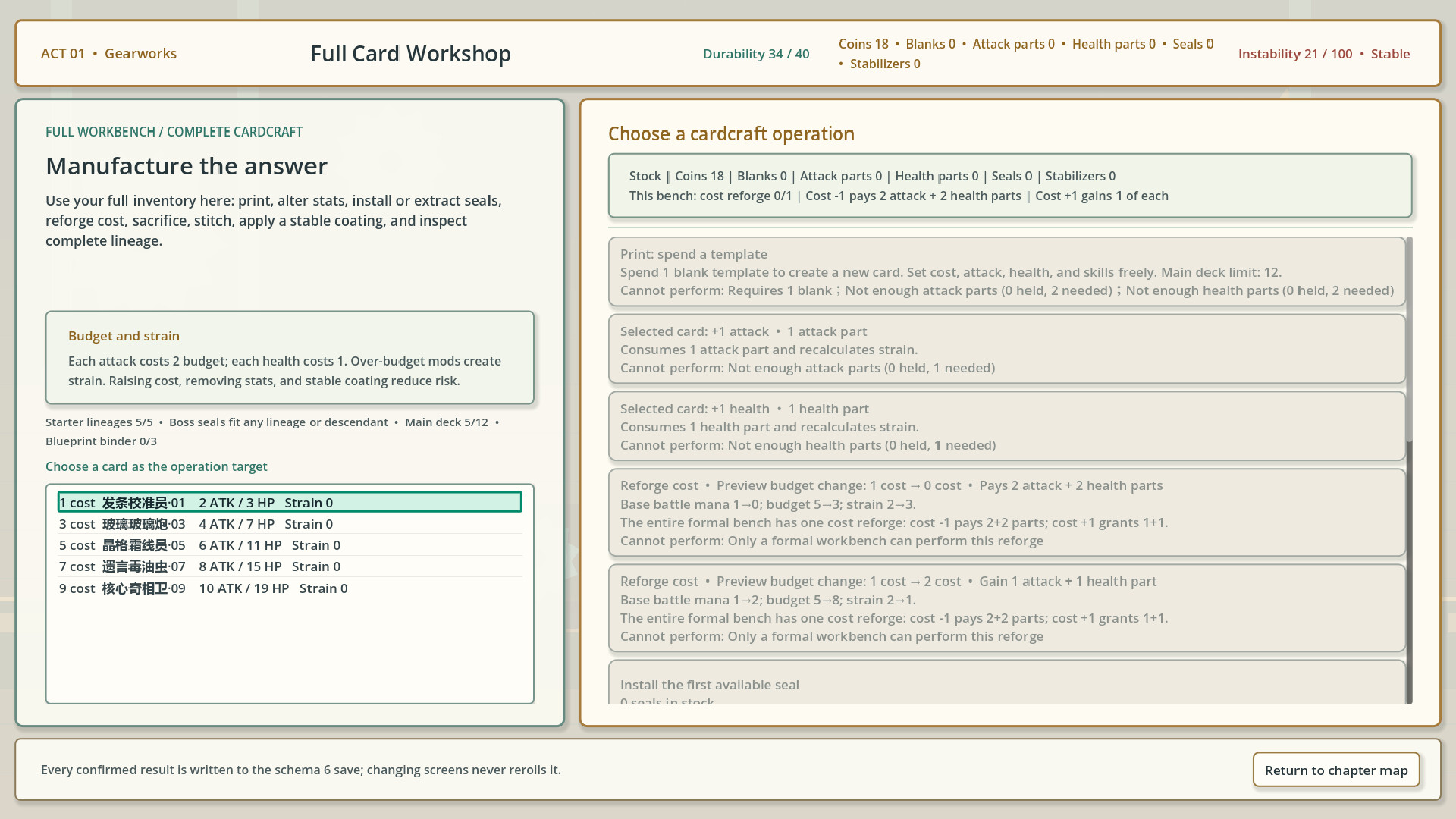Viewport: 1456px width, 819px height.
Task: Click Attack parts 0 header counter
Action: [x=1013, y=44]
